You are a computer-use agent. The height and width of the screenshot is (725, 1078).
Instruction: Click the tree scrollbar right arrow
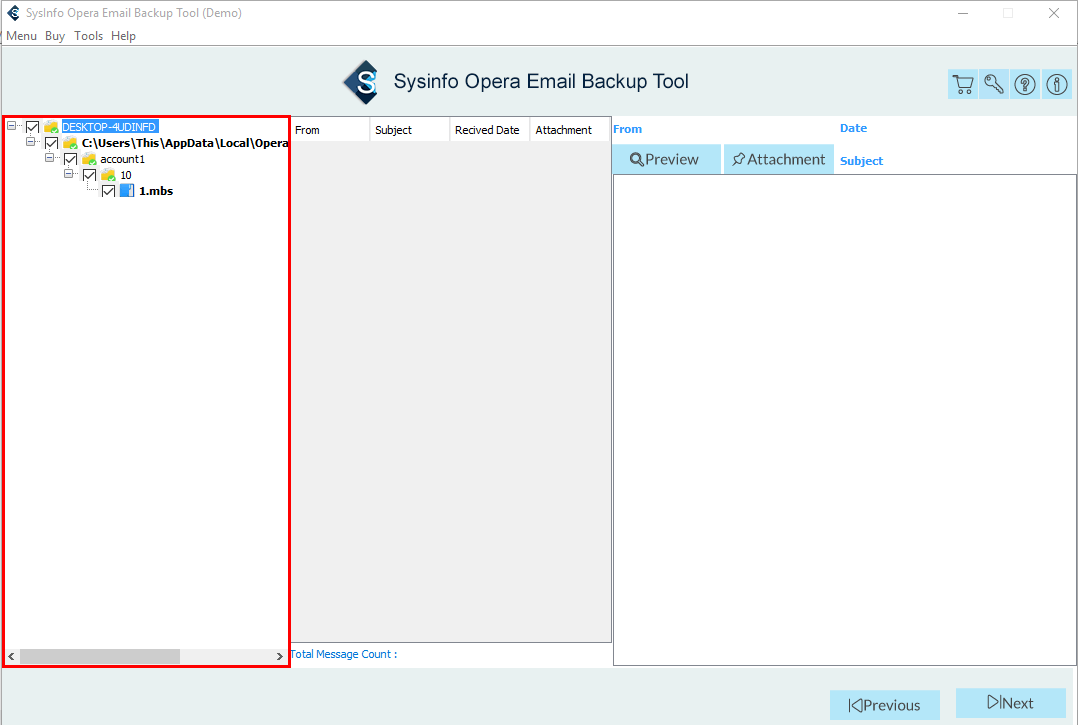[279, 656]
